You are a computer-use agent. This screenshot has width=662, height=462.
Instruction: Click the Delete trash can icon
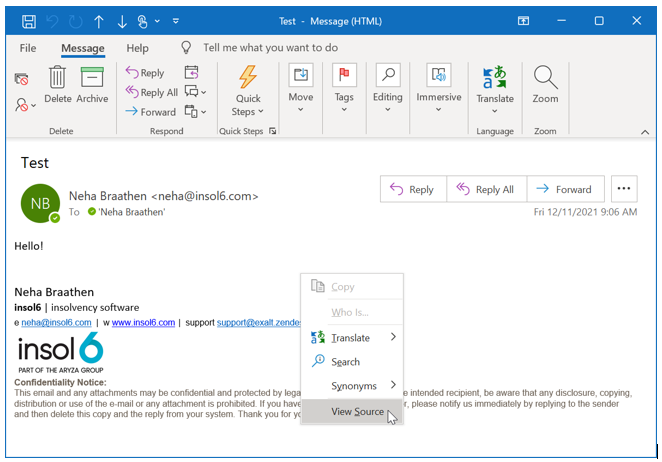click(58, 79)
